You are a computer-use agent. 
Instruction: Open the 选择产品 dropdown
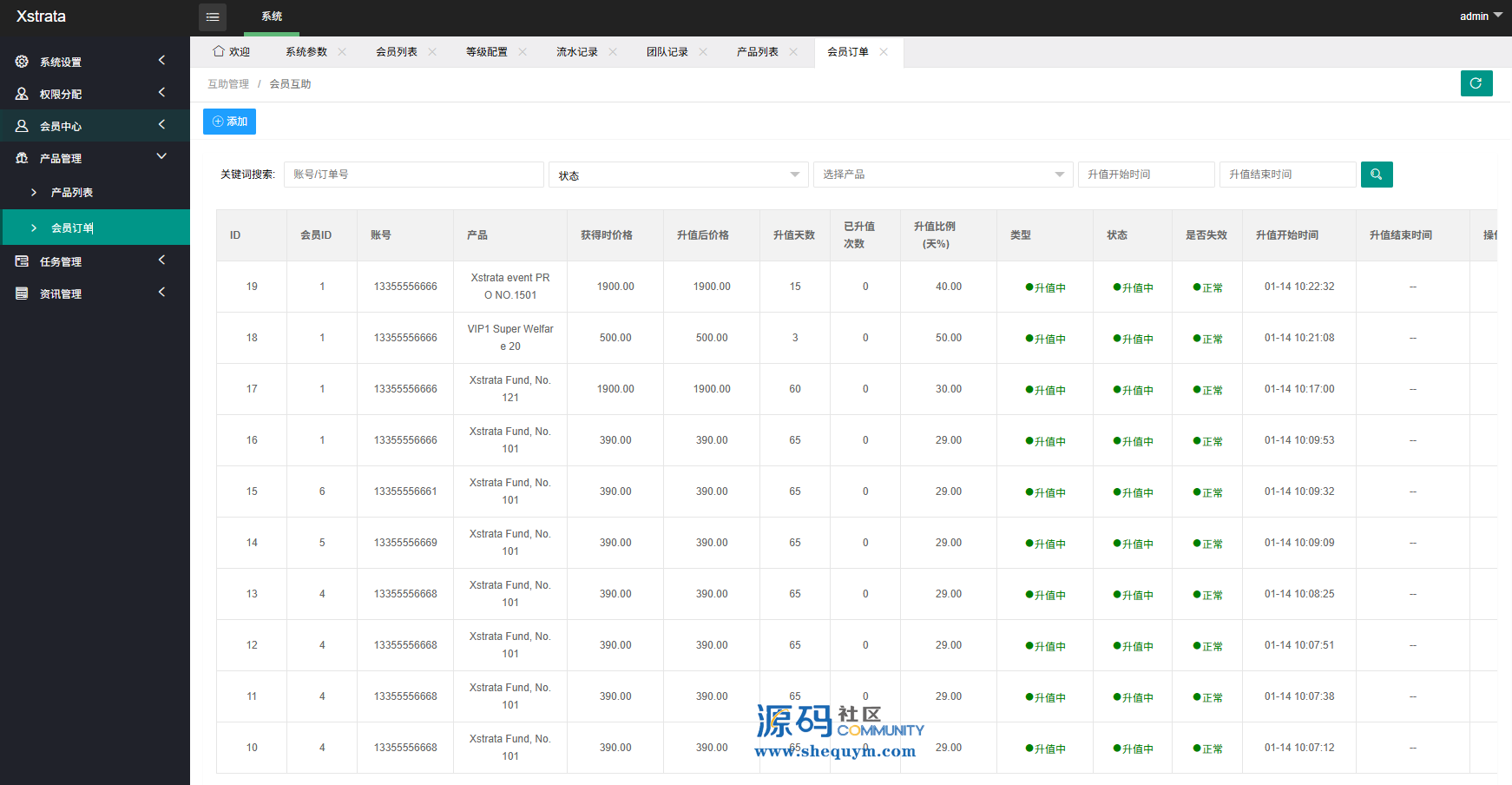pos(943,175)
